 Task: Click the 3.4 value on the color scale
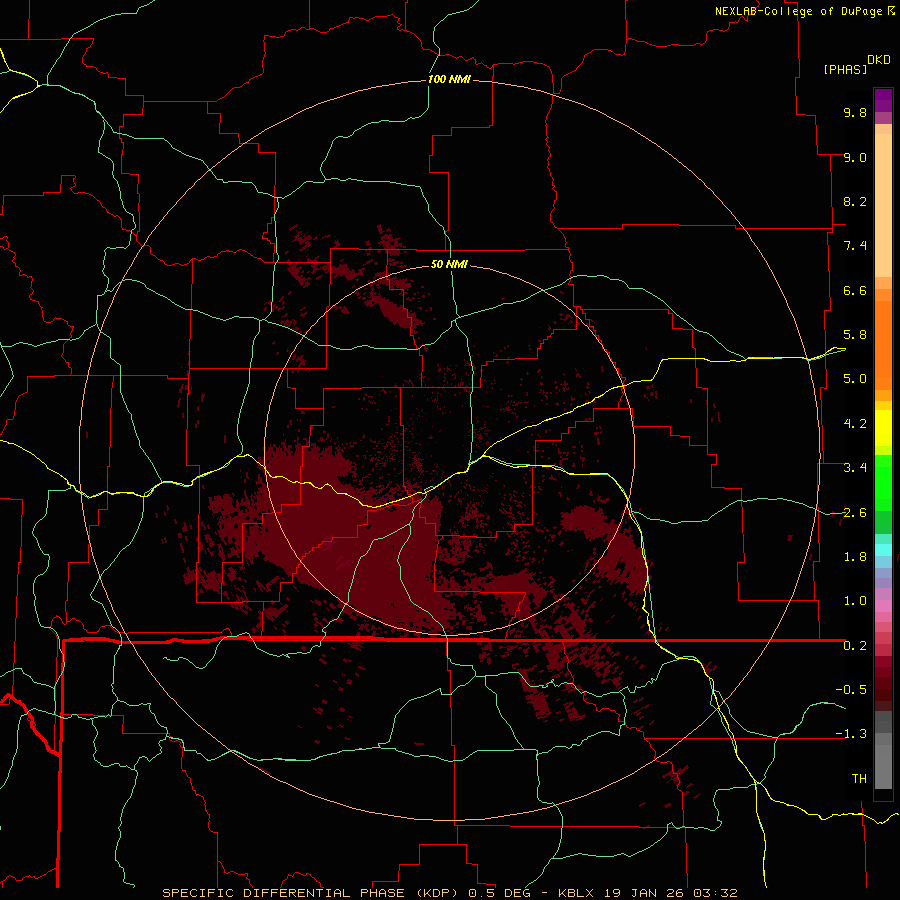(855, 468)
